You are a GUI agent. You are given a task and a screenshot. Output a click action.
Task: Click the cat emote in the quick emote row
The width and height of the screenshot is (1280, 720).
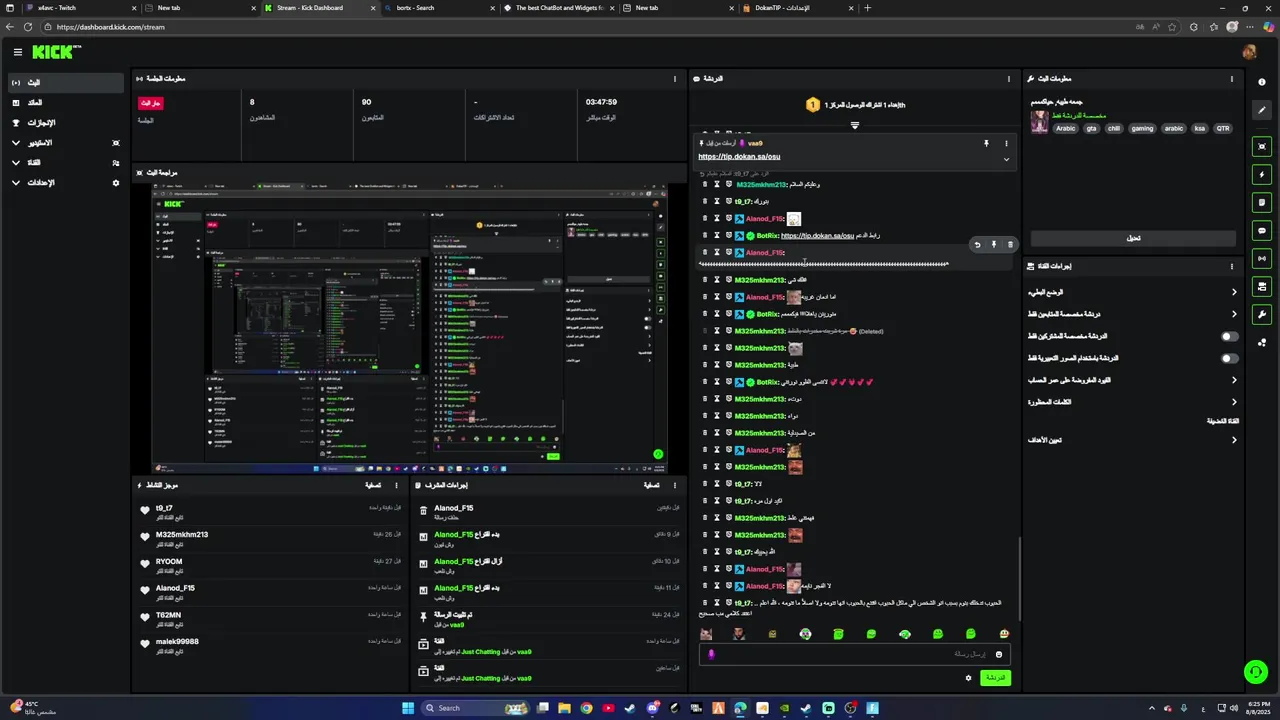click(x=706, y=634)
